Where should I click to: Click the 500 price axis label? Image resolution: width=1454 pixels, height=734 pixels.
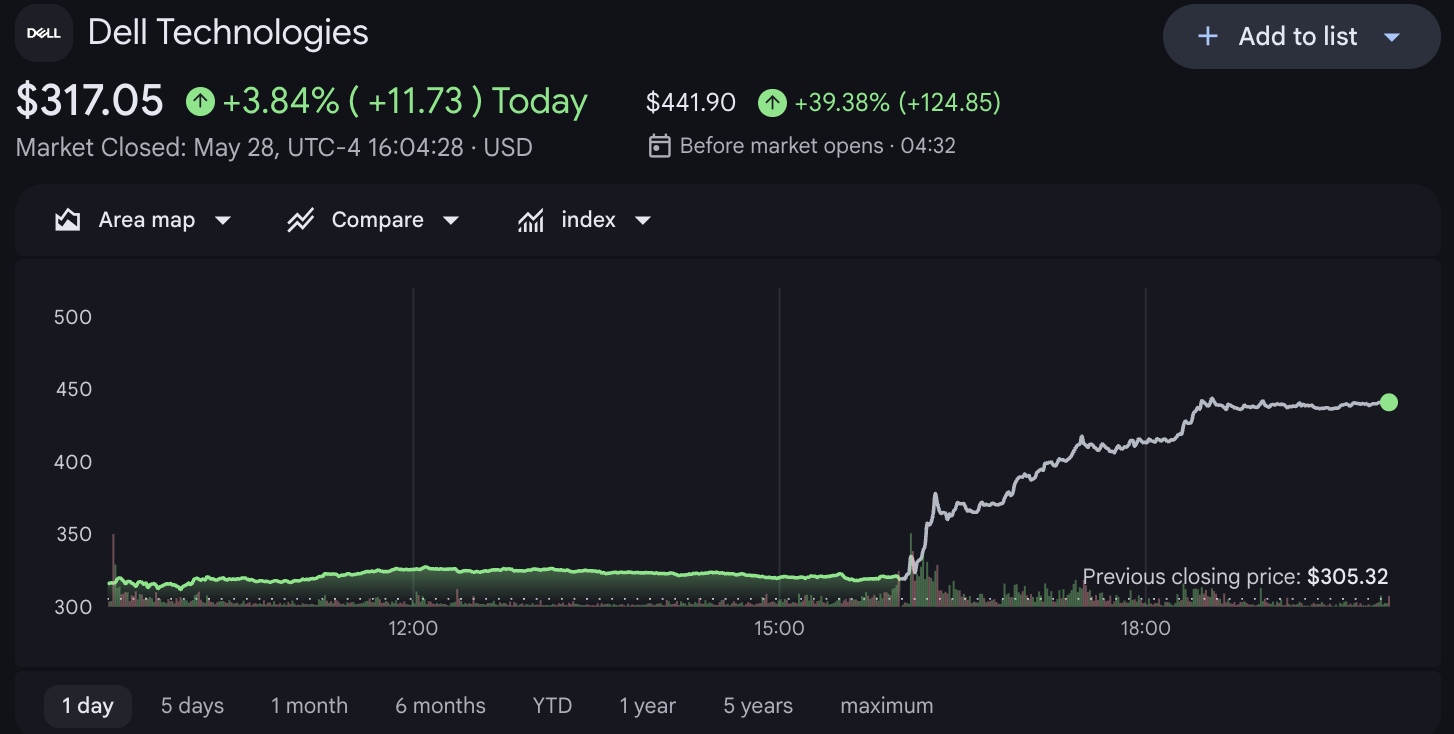point(72,317)
